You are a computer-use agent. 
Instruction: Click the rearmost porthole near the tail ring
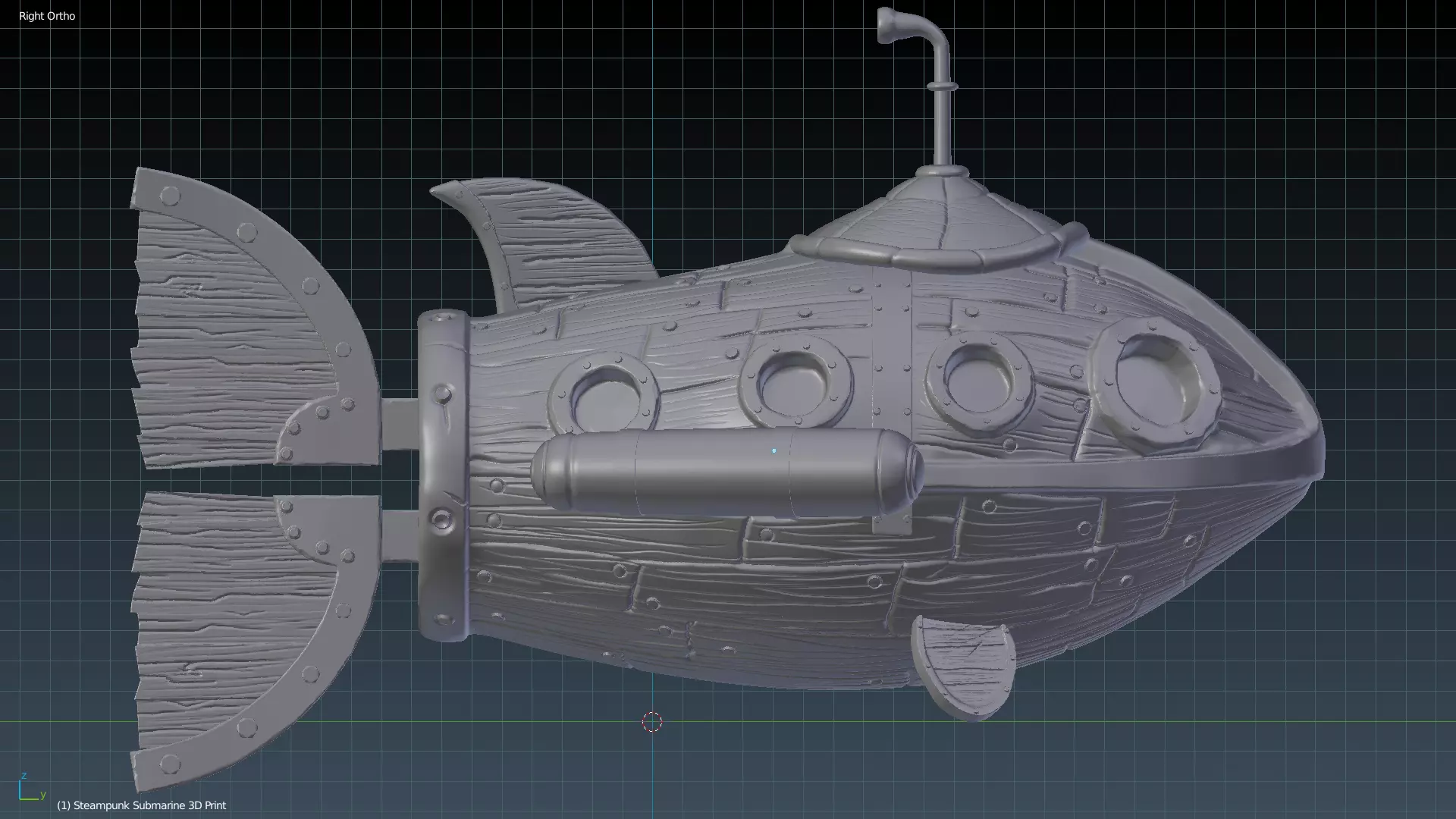604,396
